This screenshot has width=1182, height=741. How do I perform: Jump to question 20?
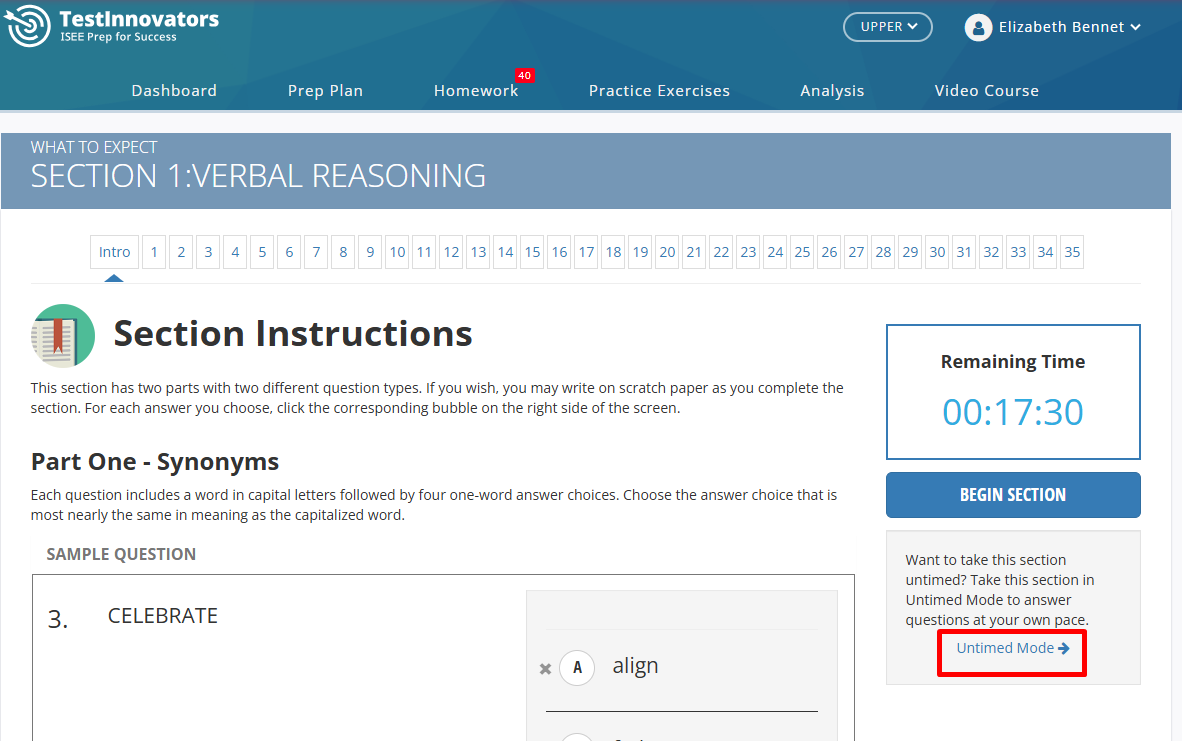tap(668, 252)
